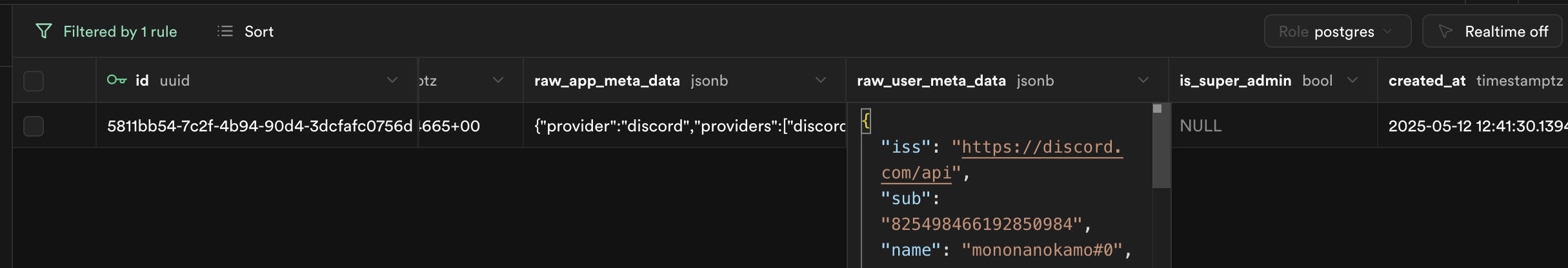Open the timestamptz column chevron left of raw_app_meta_data
Screen dimensions: 1568x268
tap(498, 80)
